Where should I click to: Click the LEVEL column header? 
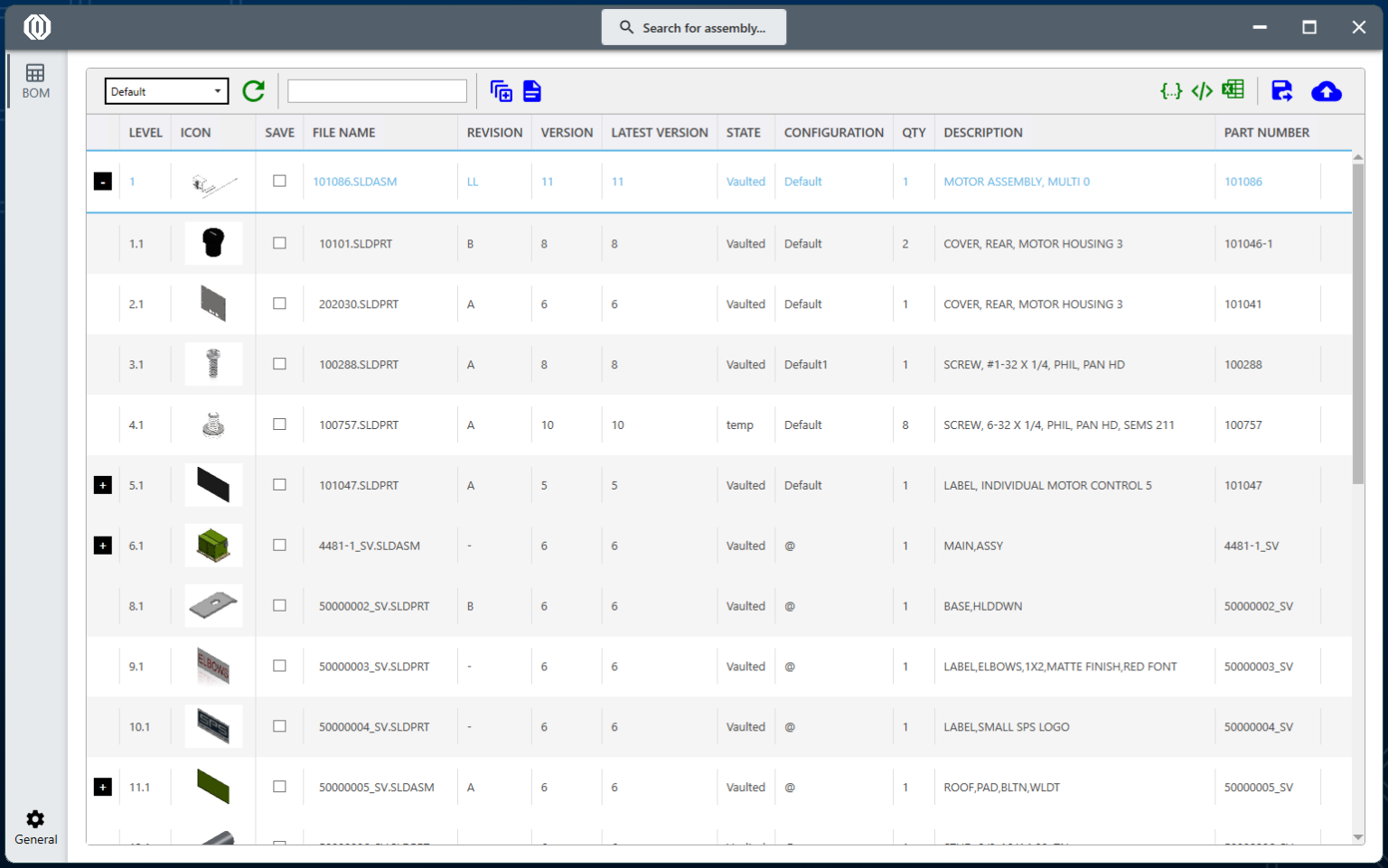145,132
